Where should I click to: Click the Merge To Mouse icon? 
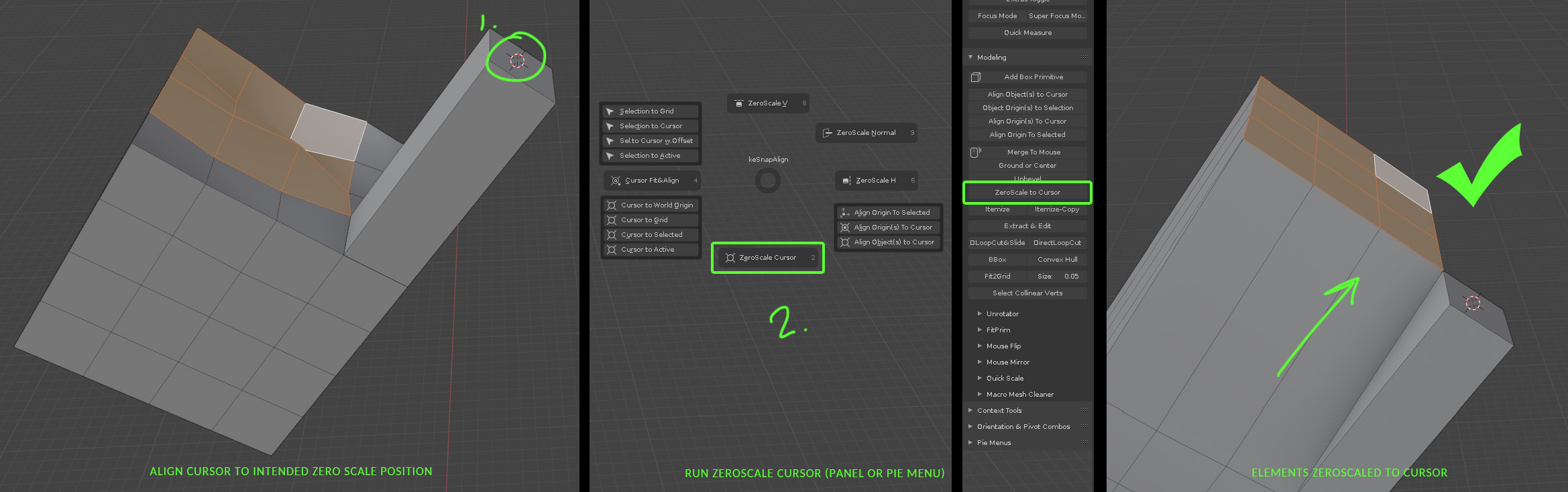975,152
